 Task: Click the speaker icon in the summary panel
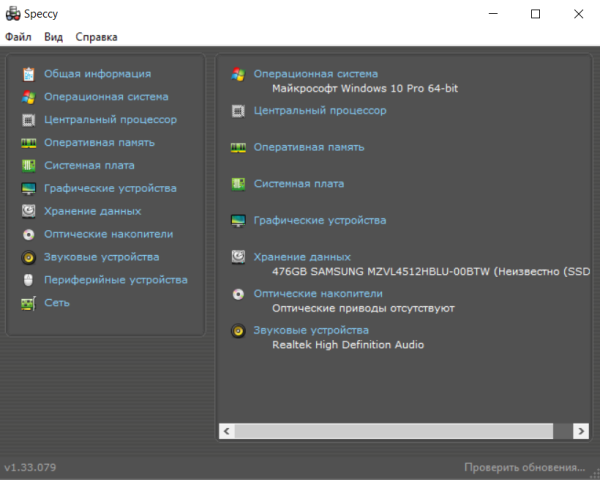[x=238, y=331]
